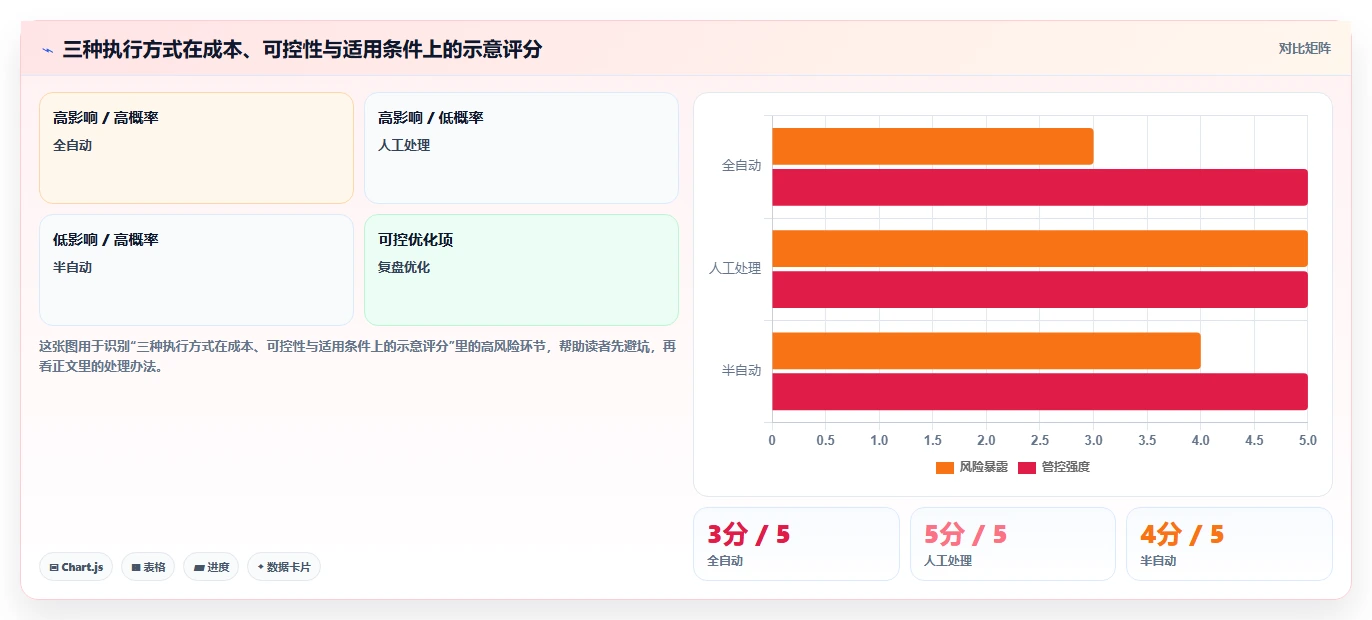Click the 人工处理 y-axis label

[x=735, y=268]
